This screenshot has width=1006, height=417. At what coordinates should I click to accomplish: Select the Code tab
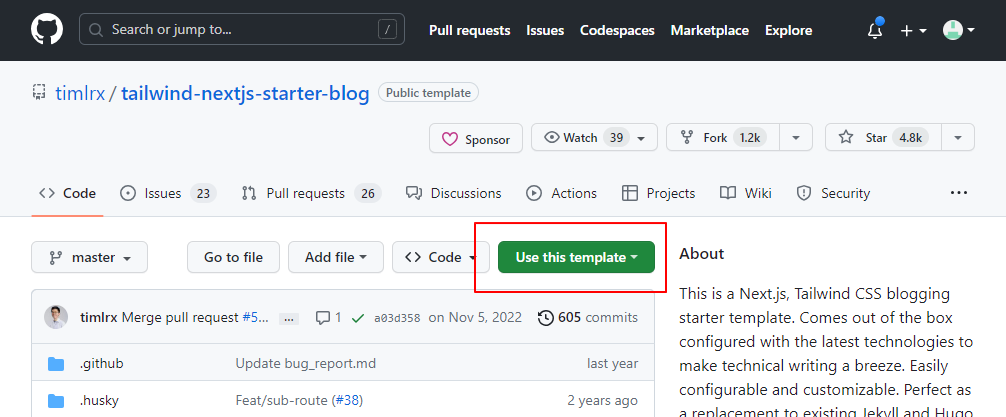67,193
